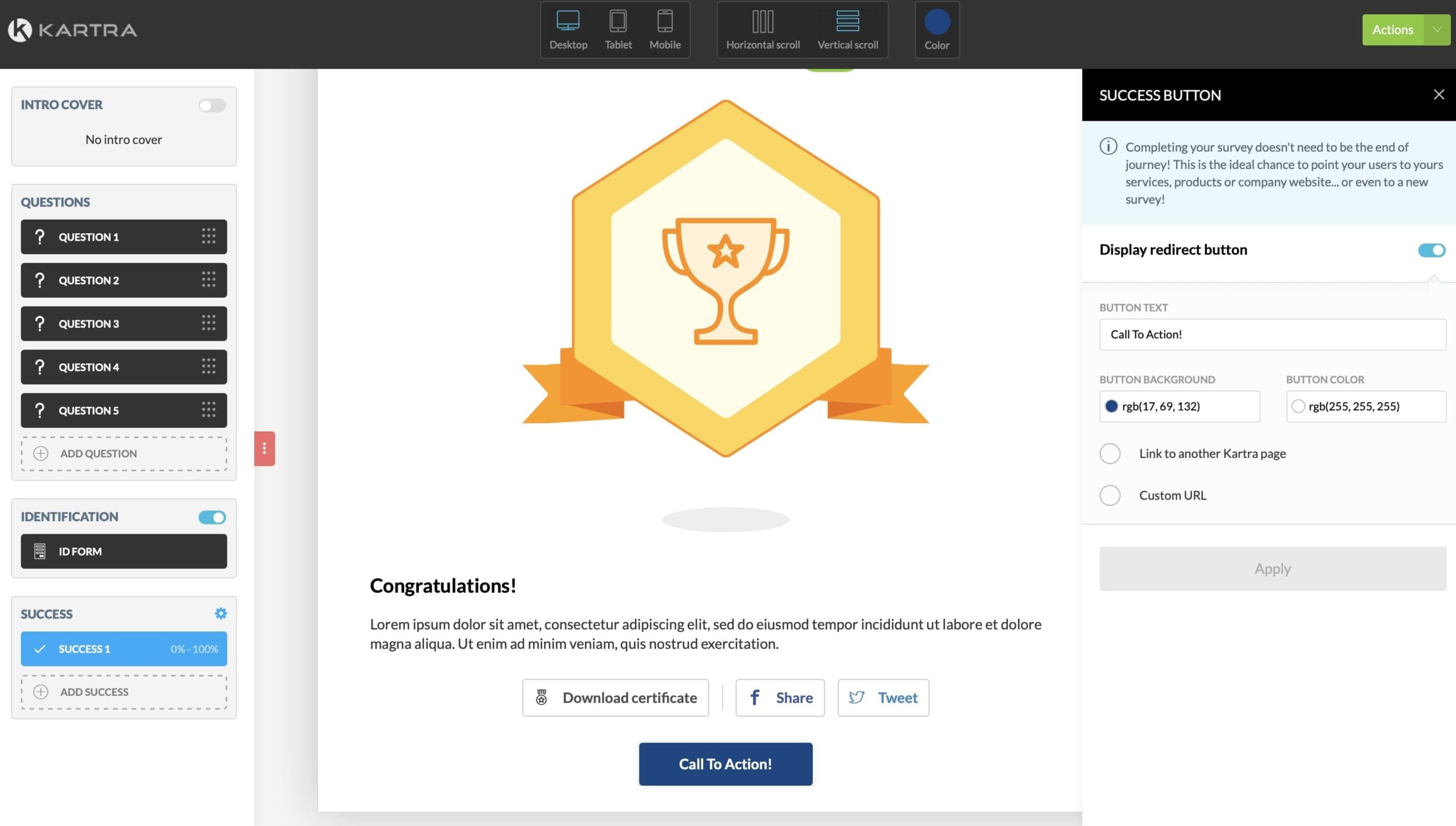Screen dimensions: 1456x826
Task: Click the plus icon in Add Question
Action: [x=41, y=453]
